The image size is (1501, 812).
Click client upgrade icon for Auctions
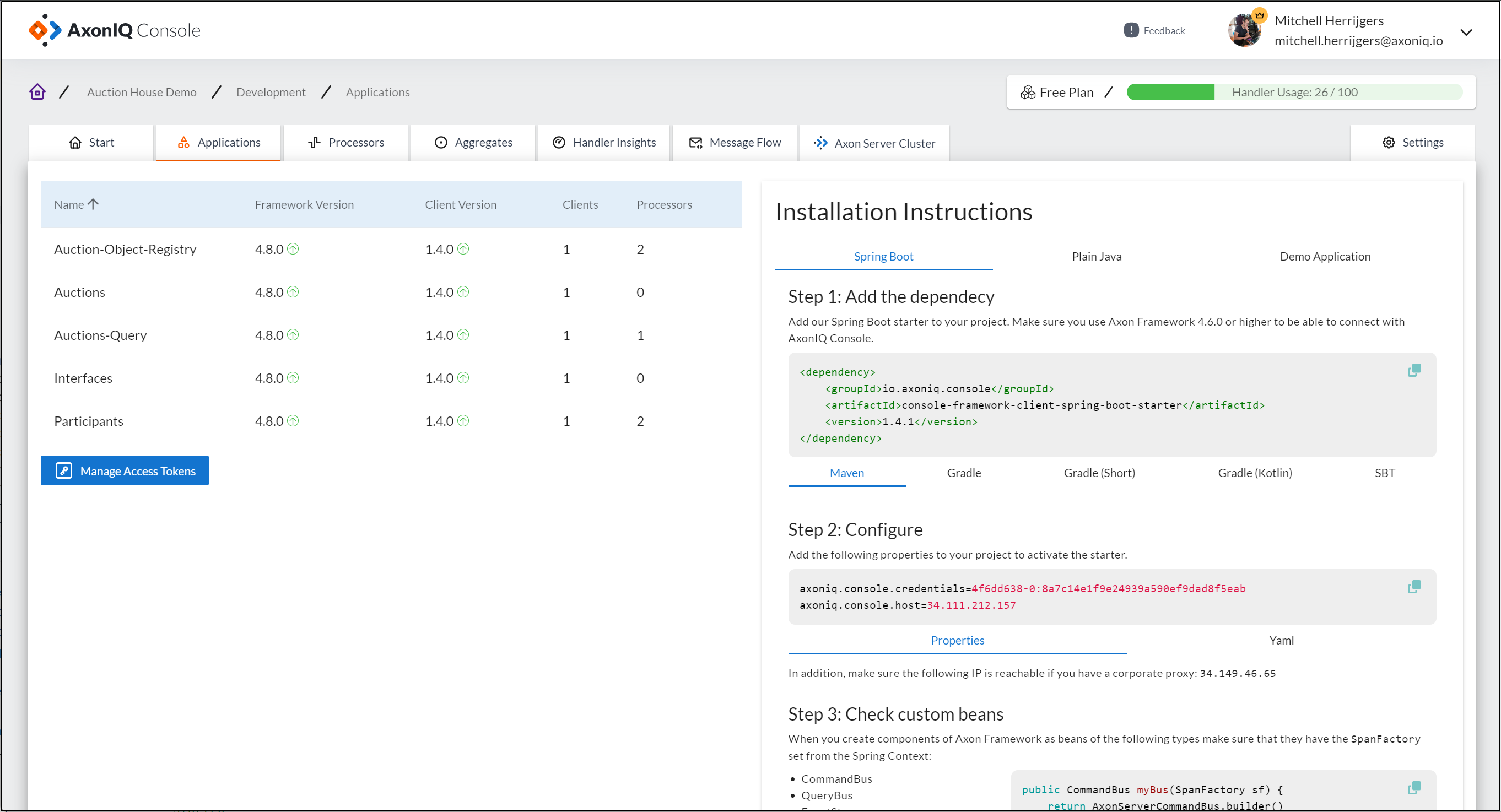pyautogui.click(x=463, y=292)
